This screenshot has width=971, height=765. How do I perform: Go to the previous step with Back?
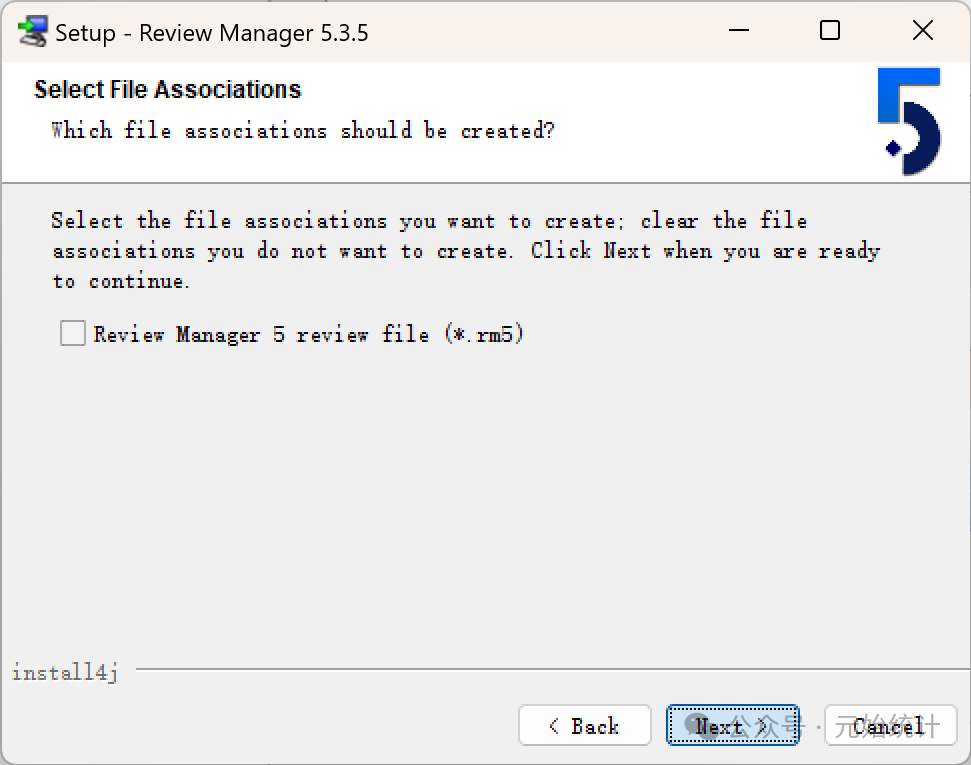click(585, 726)
